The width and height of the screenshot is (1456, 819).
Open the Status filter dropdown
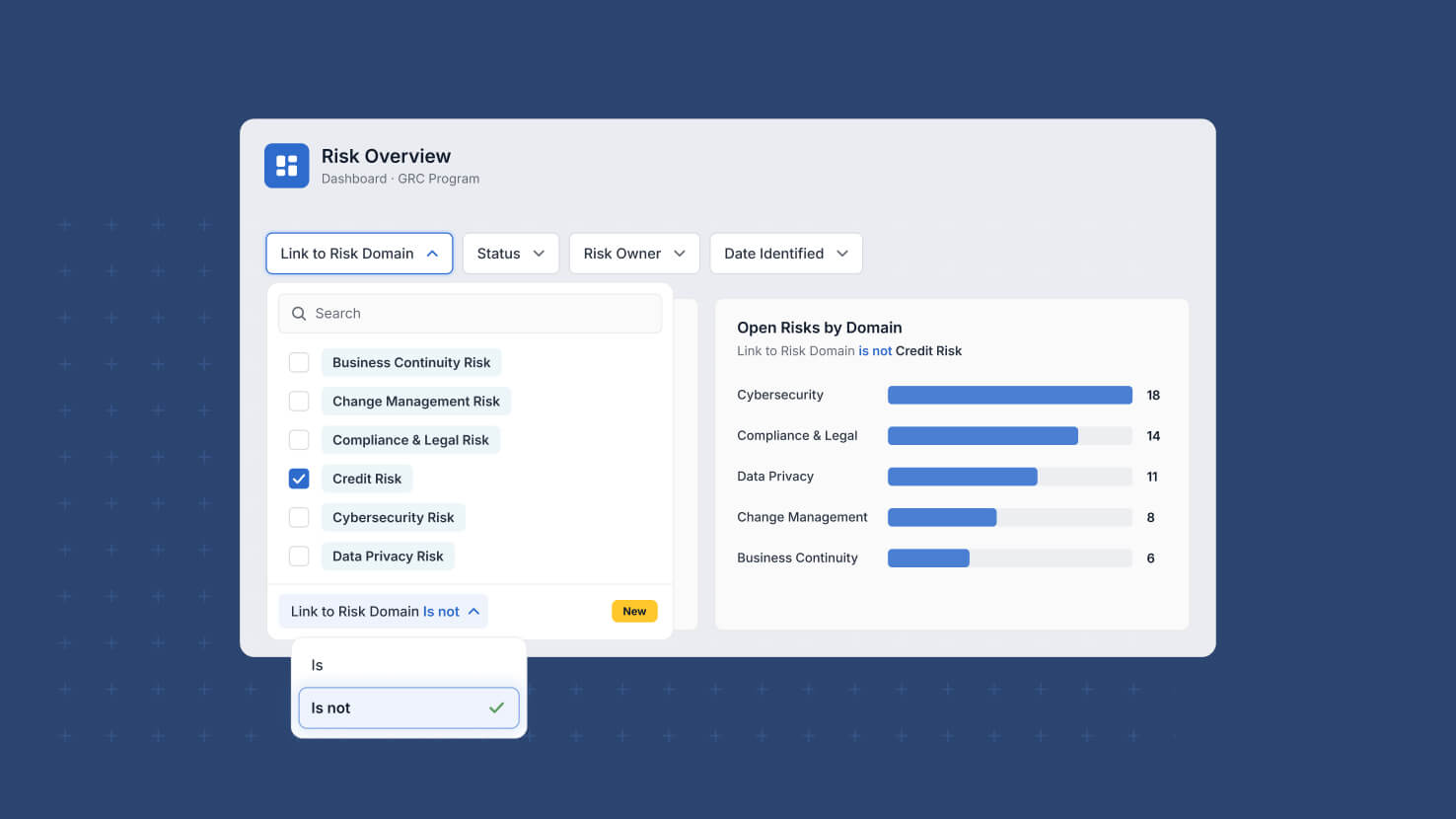point(511,254)
